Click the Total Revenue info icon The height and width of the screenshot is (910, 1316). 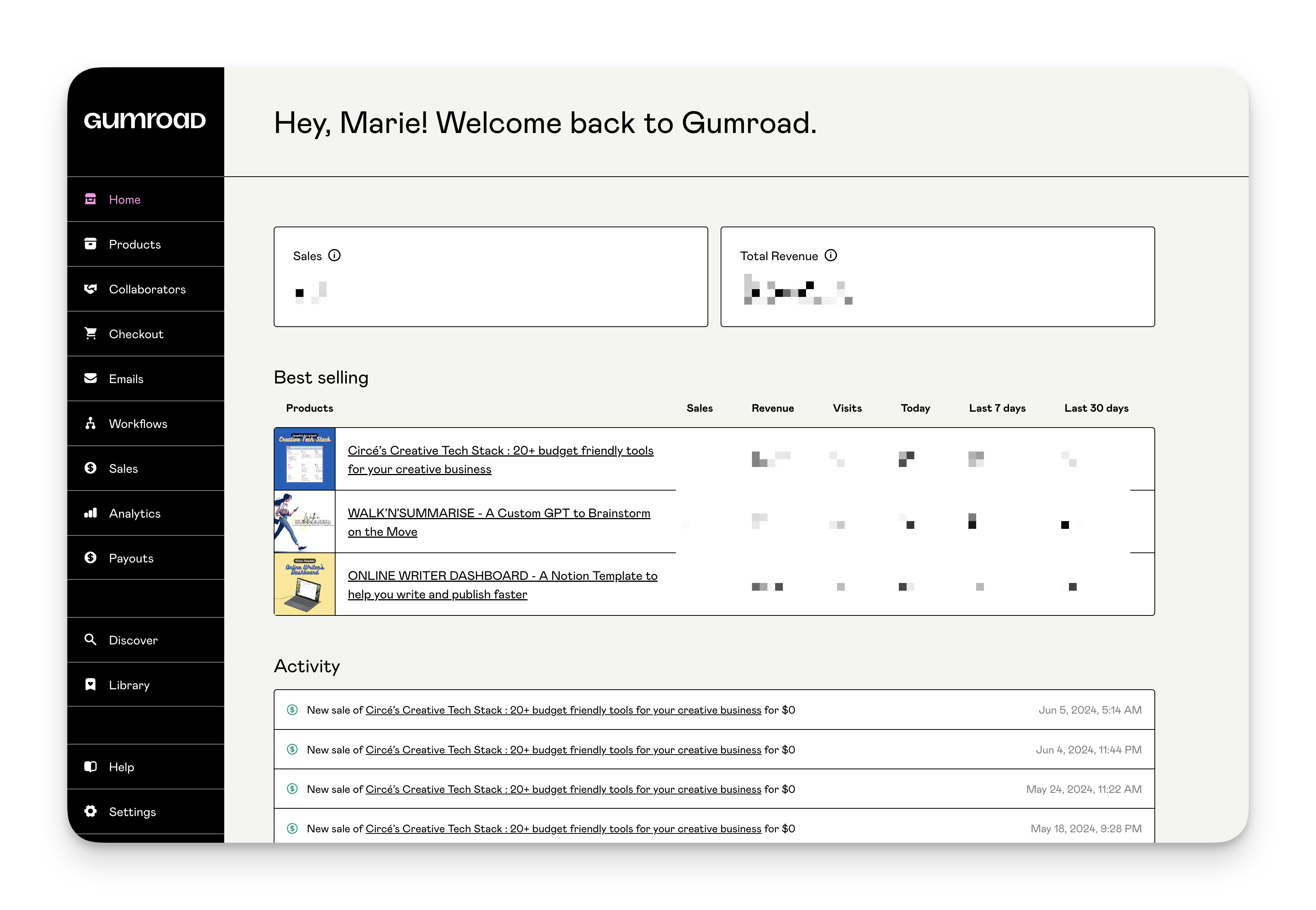(831, 256)
